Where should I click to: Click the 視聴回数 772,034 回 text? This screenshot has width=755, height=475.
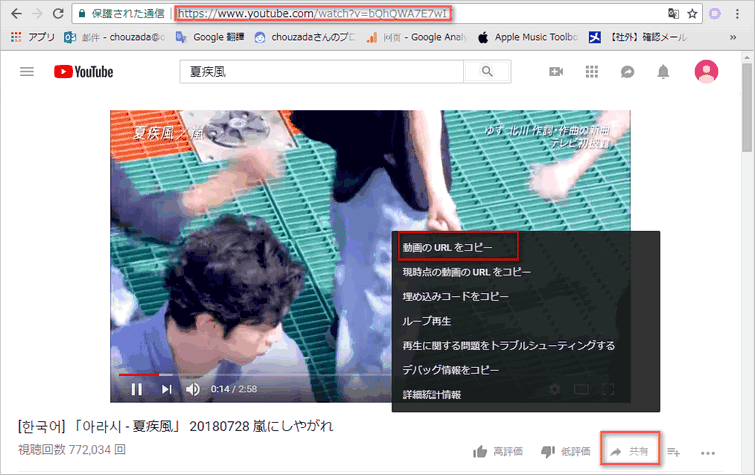[72, 449]
